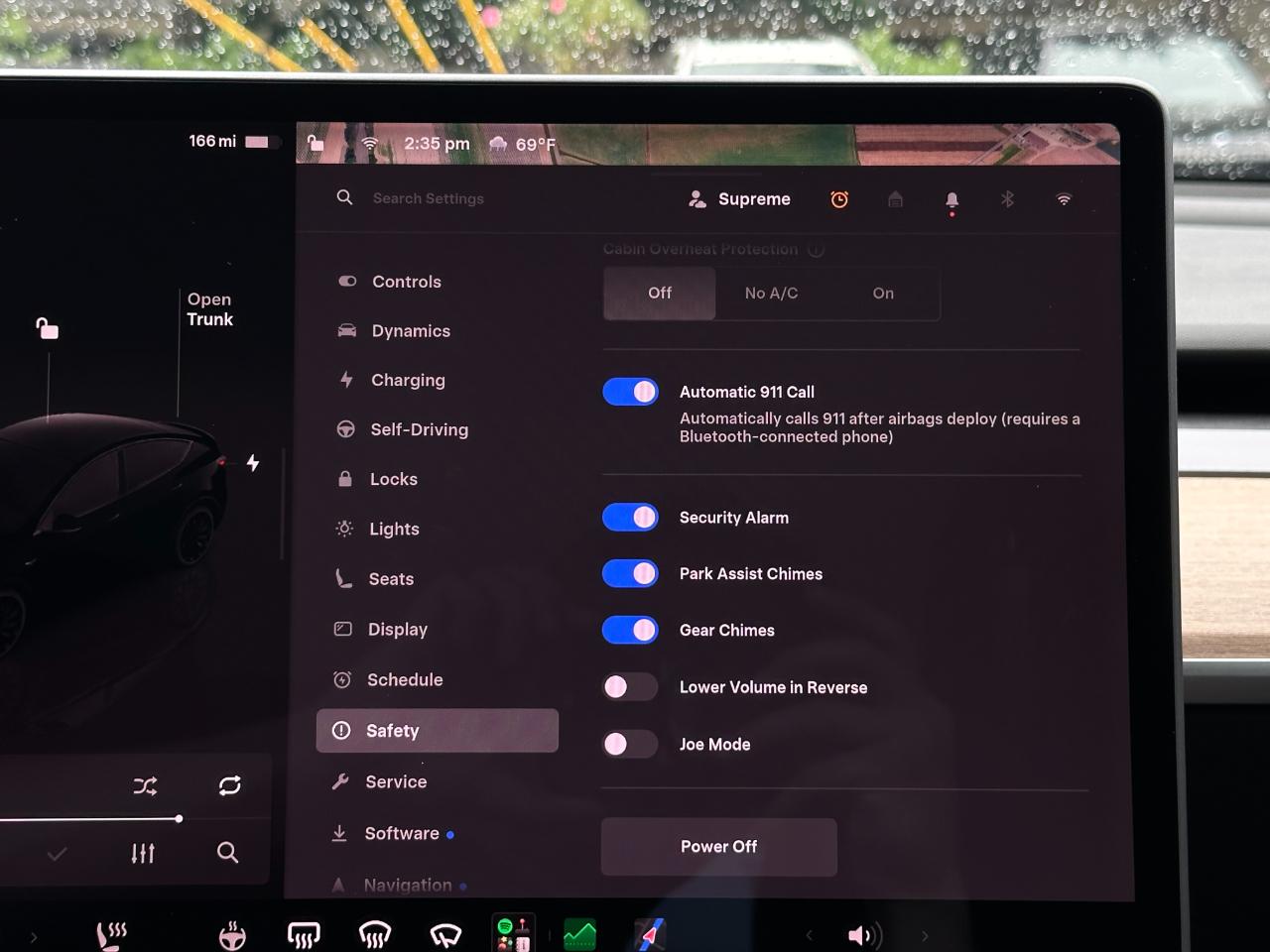Open the Supreme driver profile
Viewport: 1270px width, 952px height.
739,199
